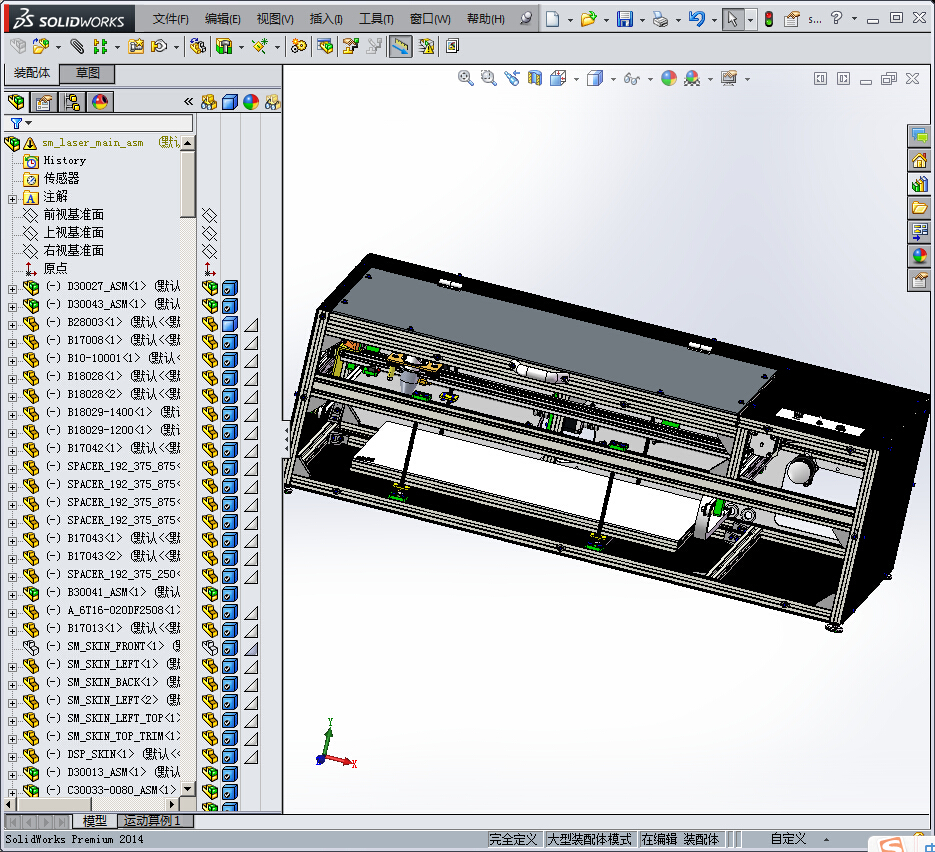This screenshot has height=852, width=935.
Task: Pin the menu bar with pushpin
Action: pos(525,18)
